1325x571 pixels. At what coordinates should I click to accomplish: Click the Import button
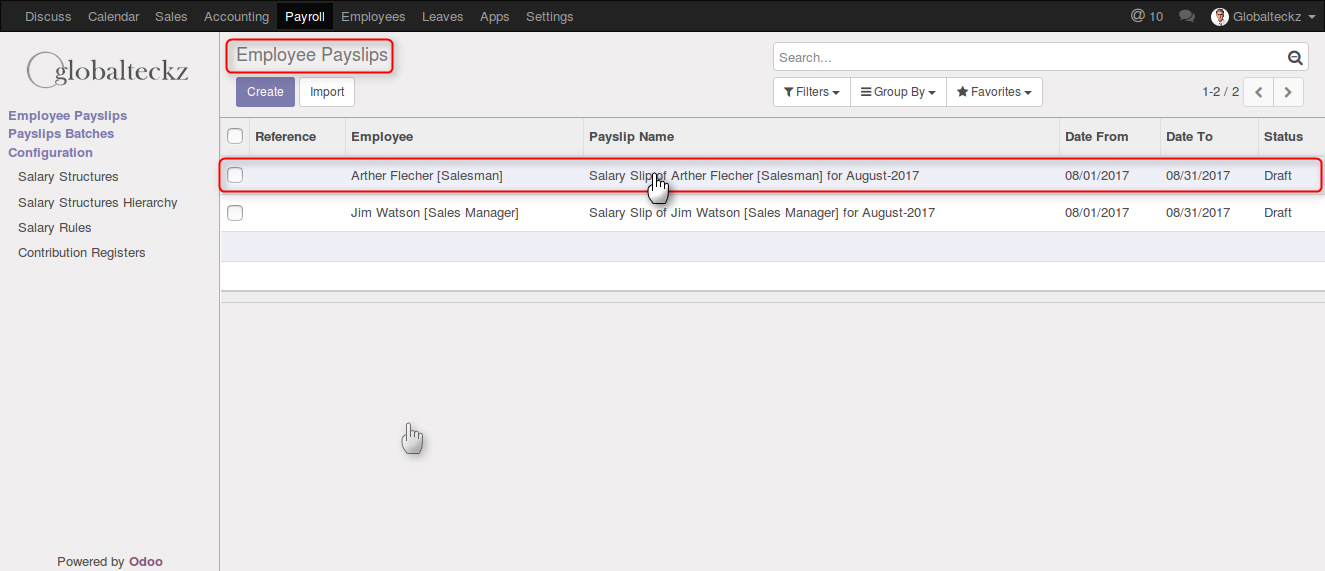click(x=327, y=92)
